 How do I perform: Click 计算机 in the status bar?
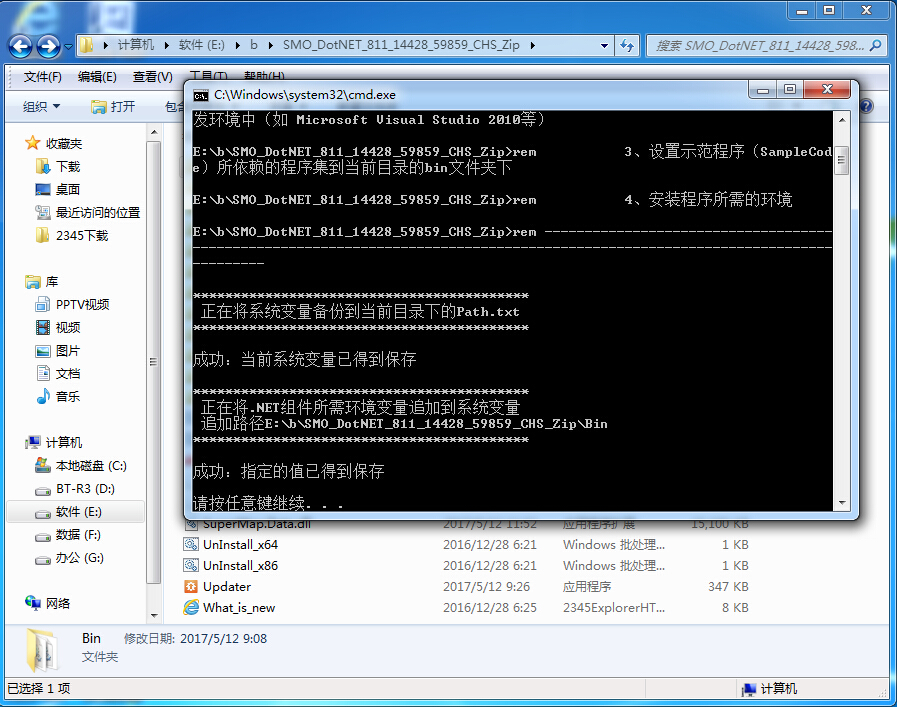point(769,689)
